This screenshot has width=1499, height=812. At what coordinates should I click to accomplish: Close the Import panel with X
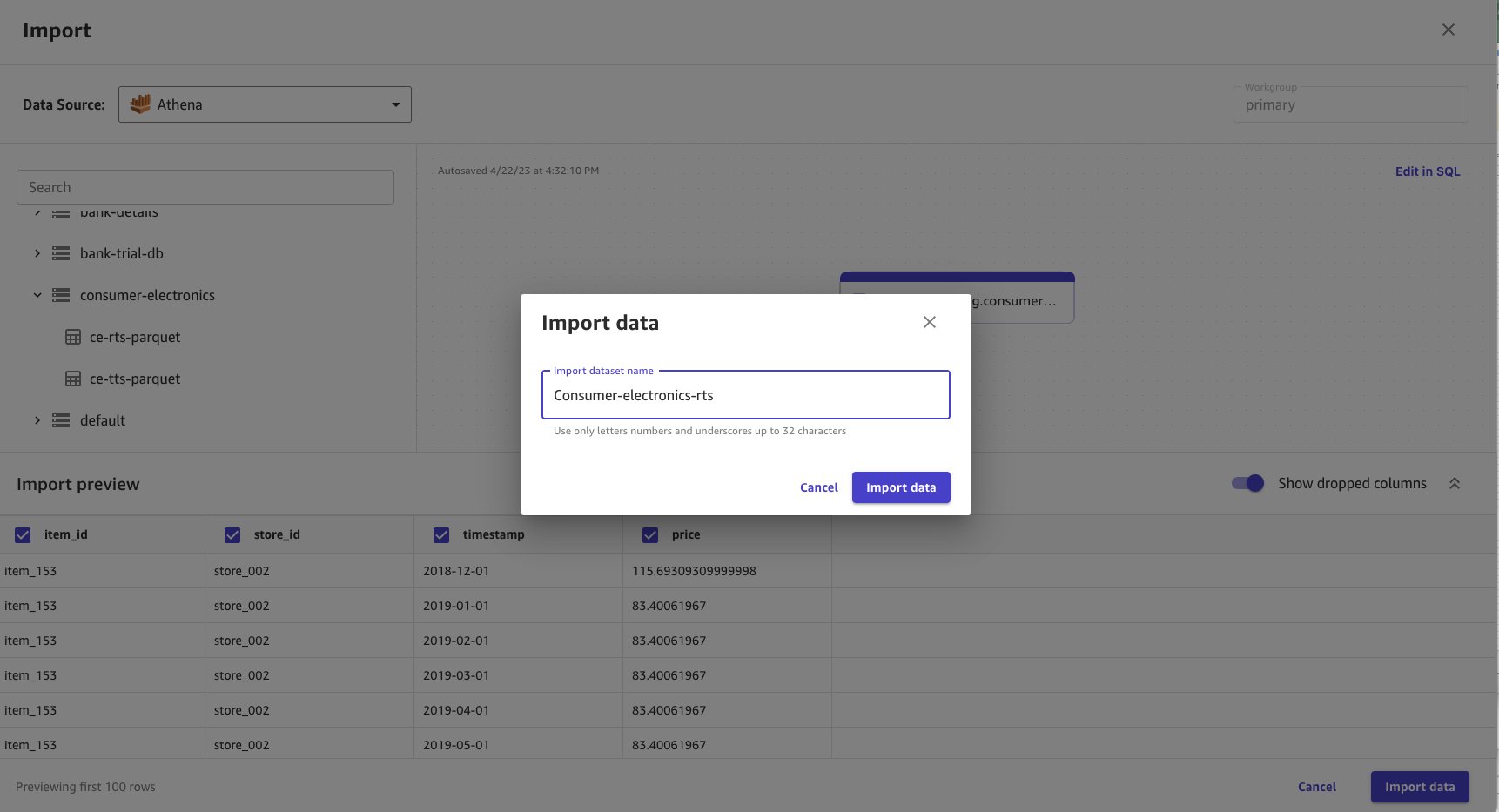click(x=1449, y=30)
